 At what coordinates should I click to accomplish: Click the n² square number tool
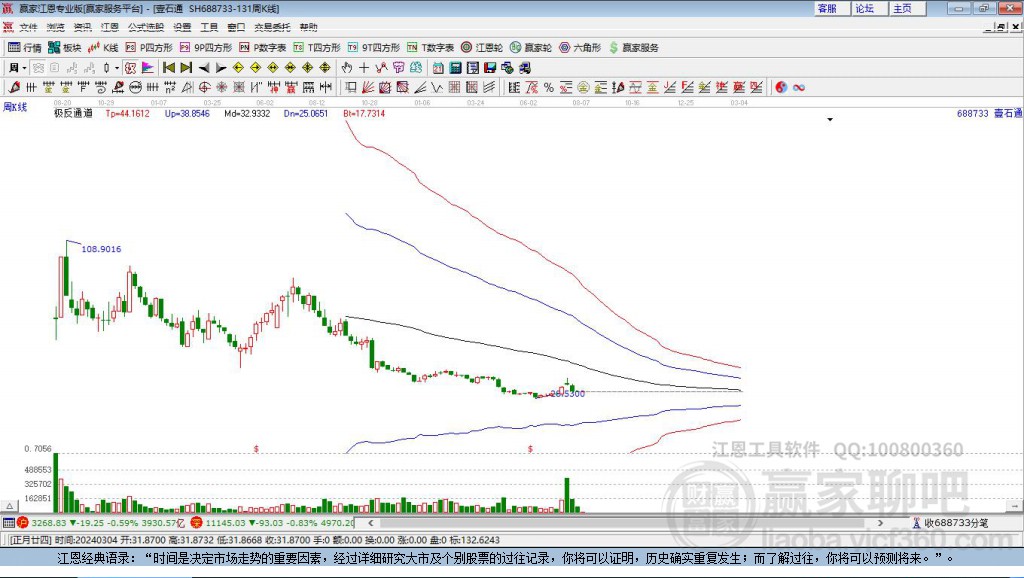point(170,87)
